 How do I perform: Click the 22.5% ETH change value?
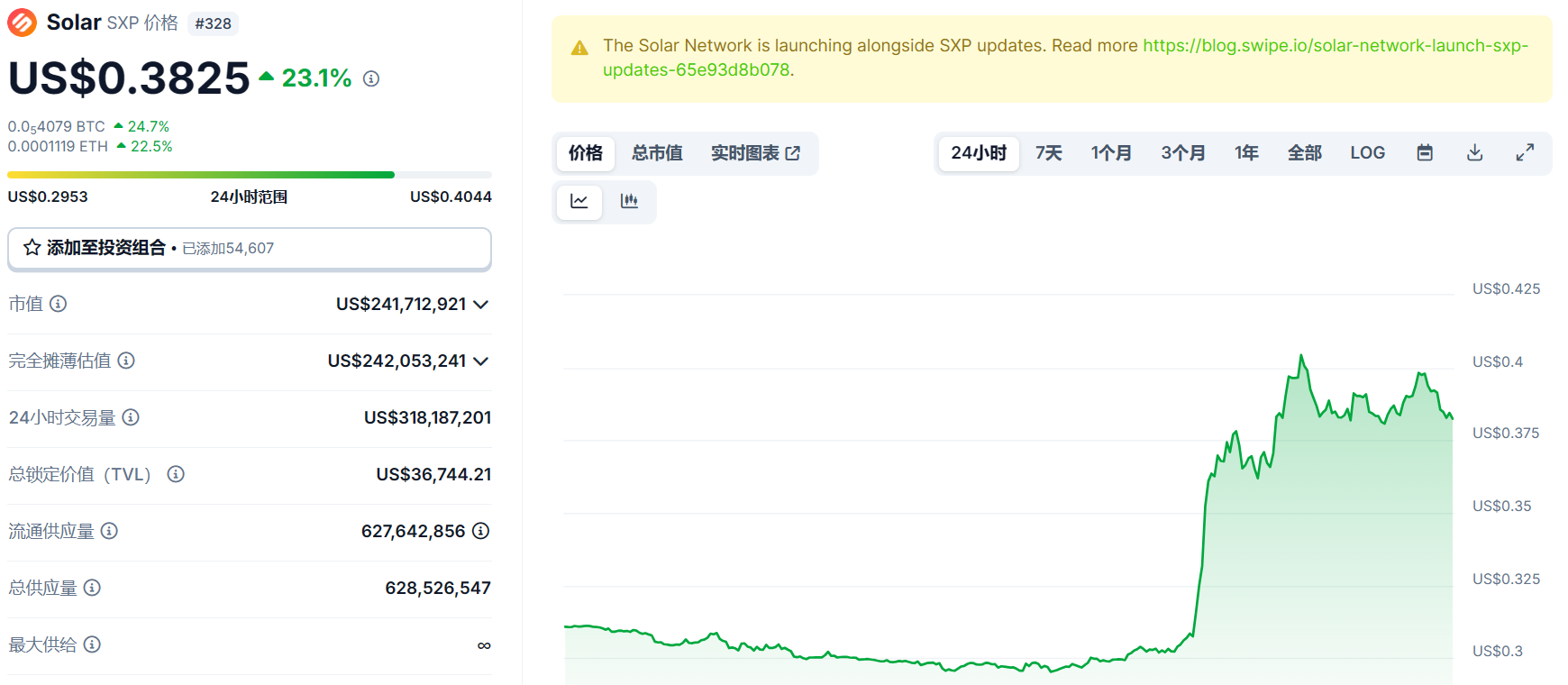point(151,147)
